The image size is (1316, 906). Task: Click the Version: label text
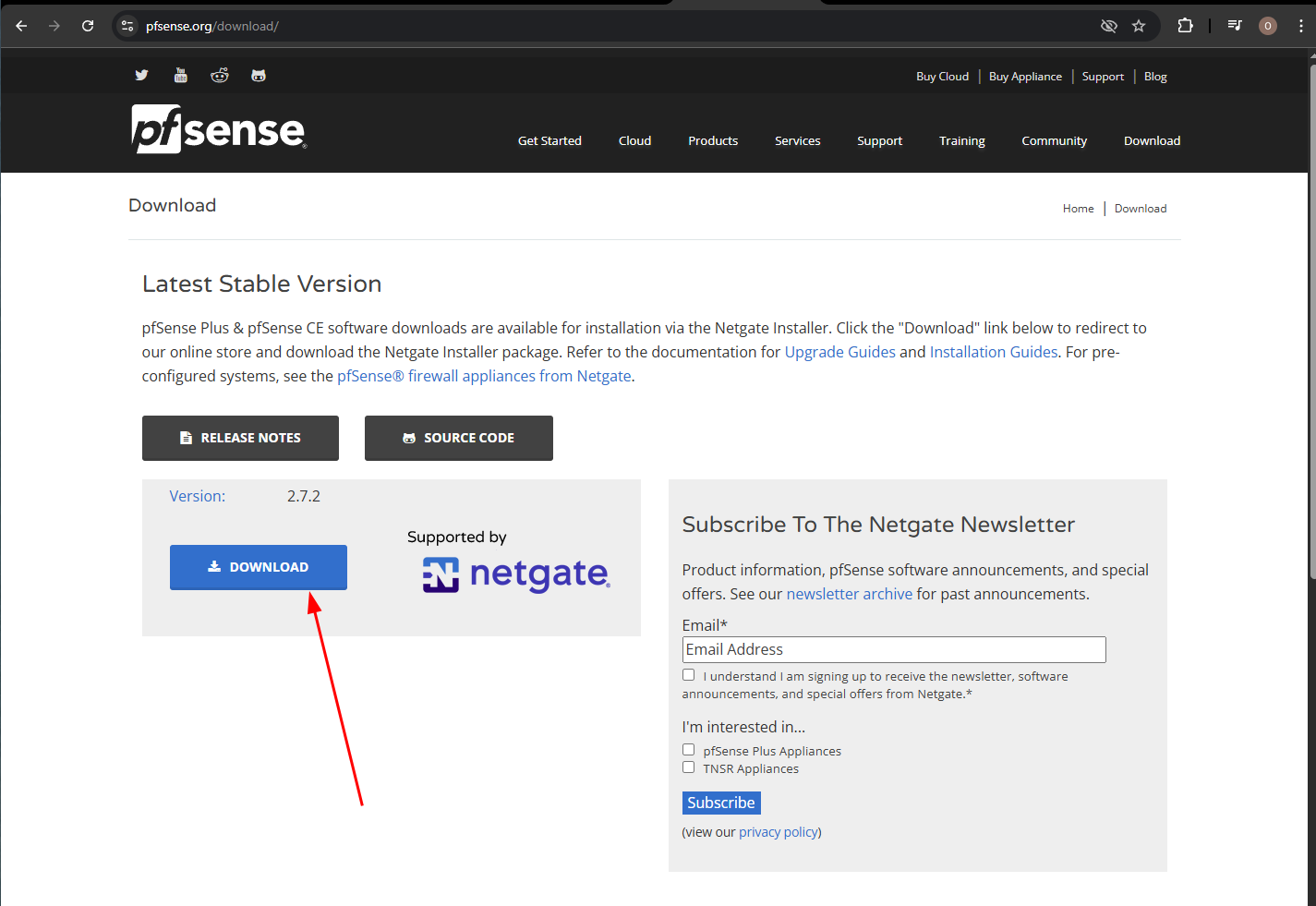click(x=197, y=496)
